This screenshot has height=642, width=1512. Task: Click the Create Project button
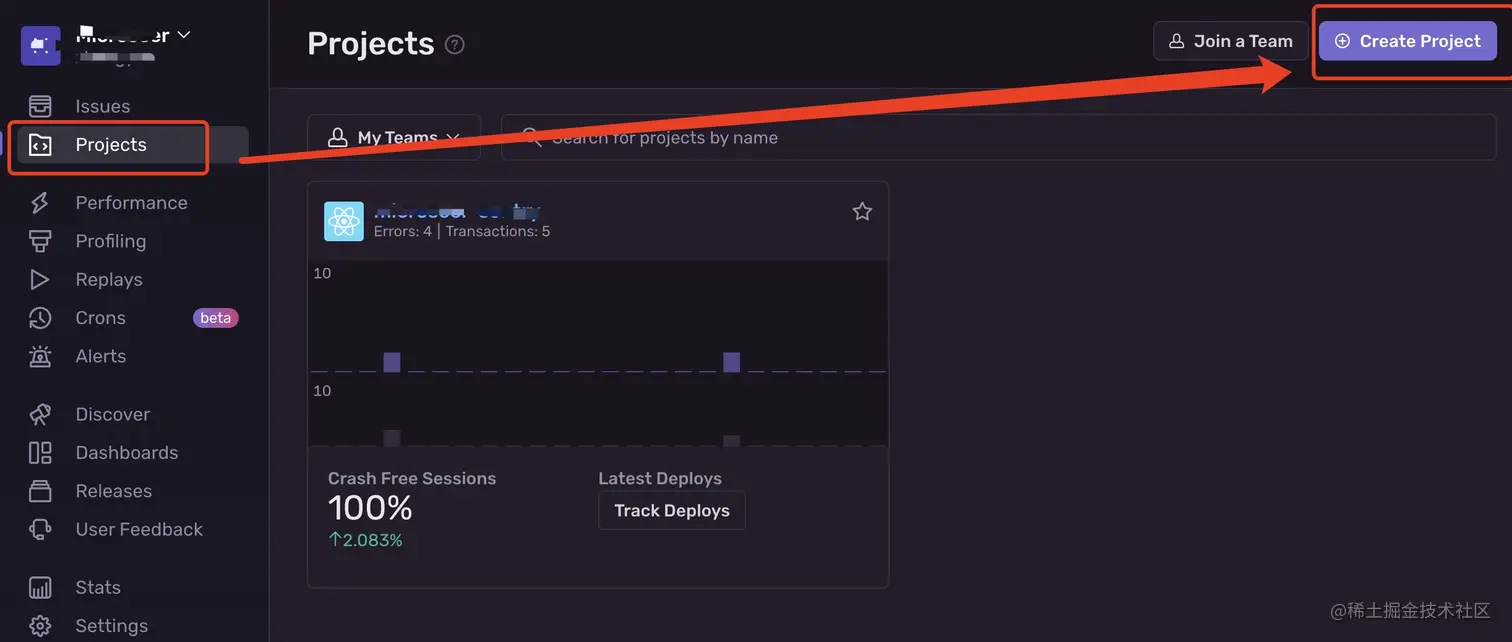[1408, 41]
